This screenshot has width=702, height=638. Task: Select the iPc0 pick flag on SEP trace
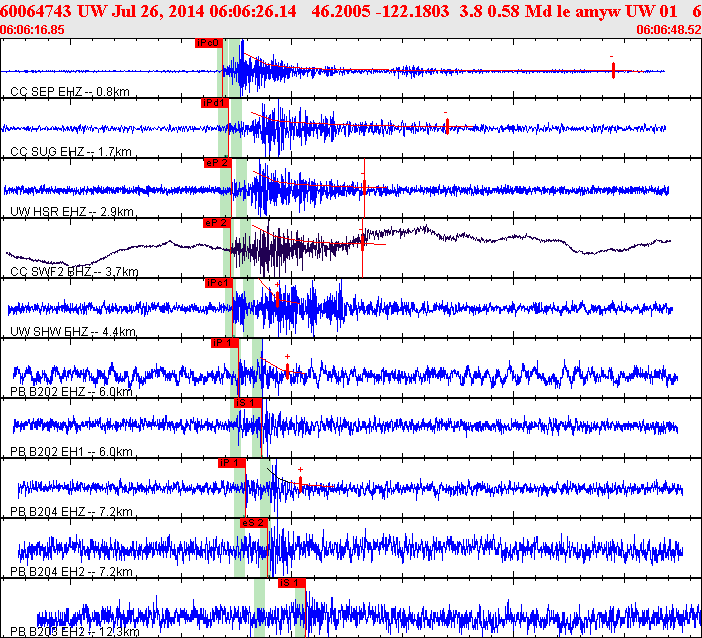209,43
